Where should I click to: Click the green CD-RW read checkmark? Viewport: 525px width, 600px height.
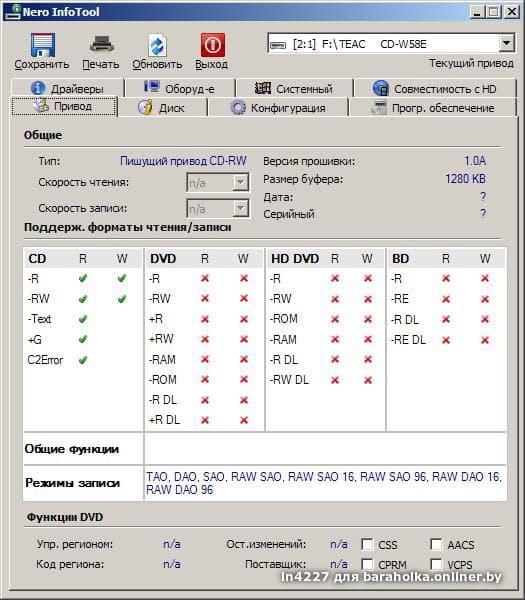[x=83, y=299]
